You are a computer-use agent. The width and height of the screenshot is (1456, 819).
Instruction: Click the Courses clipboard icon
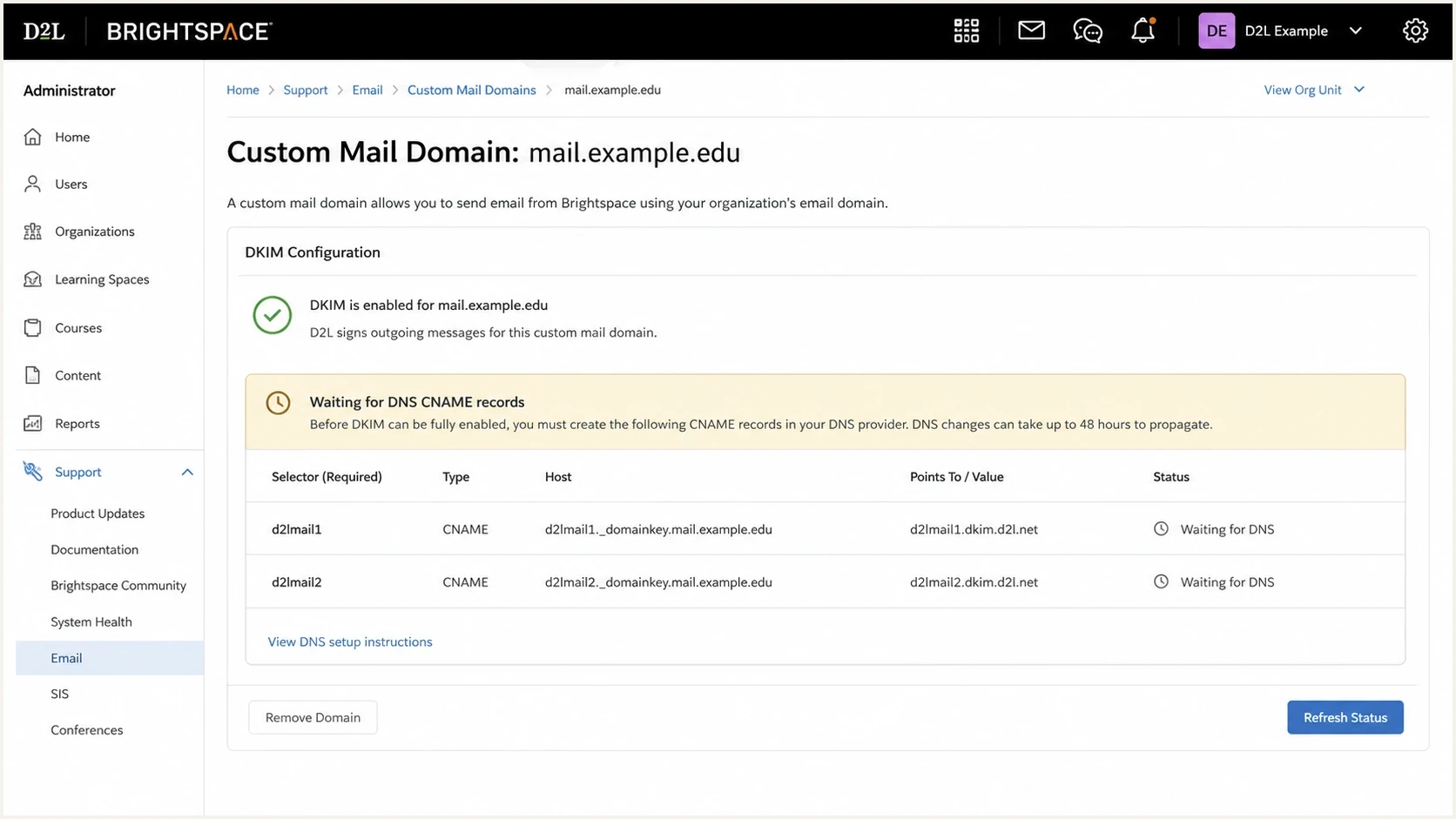(33, 328)
